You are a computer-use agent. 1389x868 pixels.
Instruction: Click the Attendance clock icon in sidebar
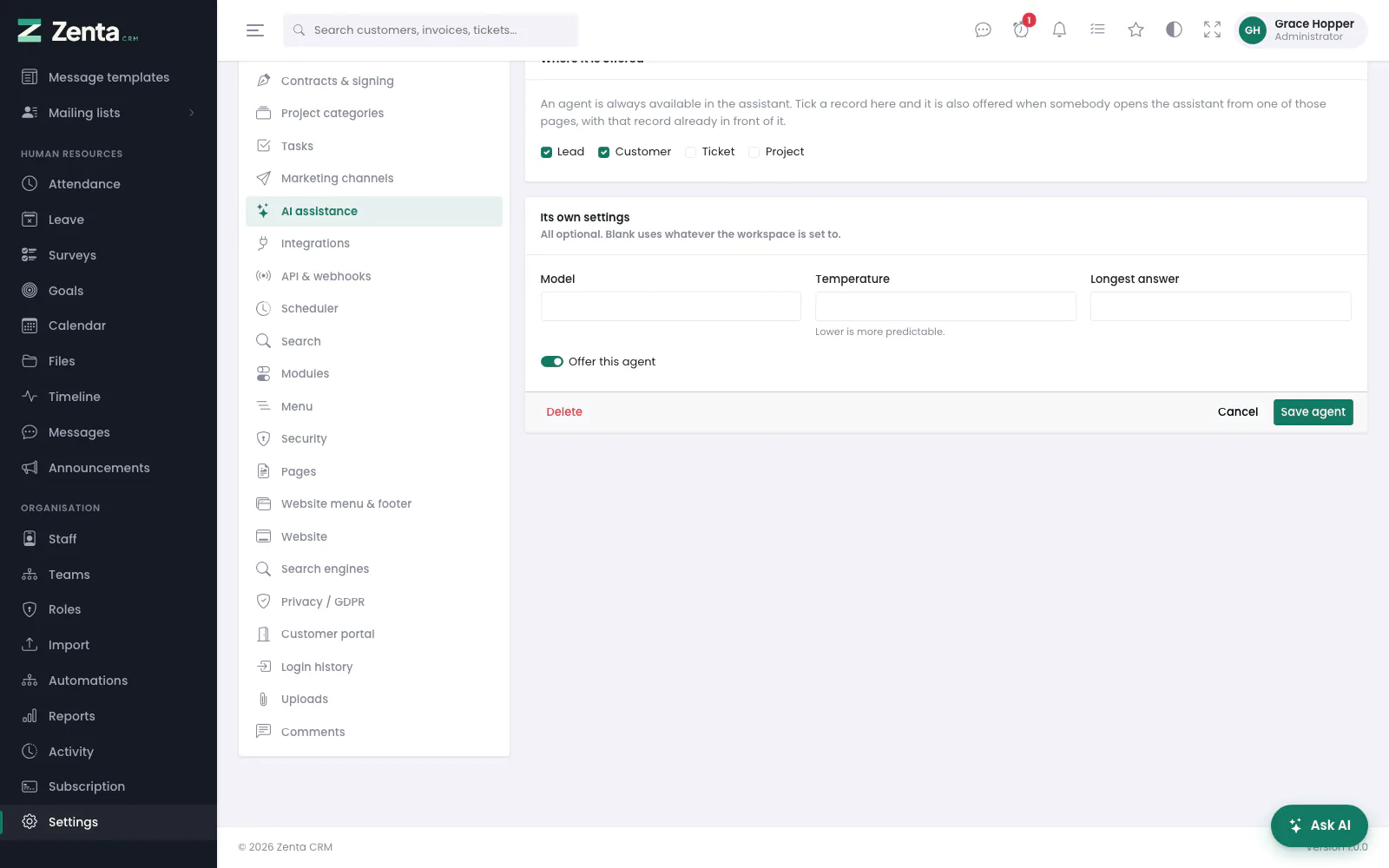tap(30, 184)
